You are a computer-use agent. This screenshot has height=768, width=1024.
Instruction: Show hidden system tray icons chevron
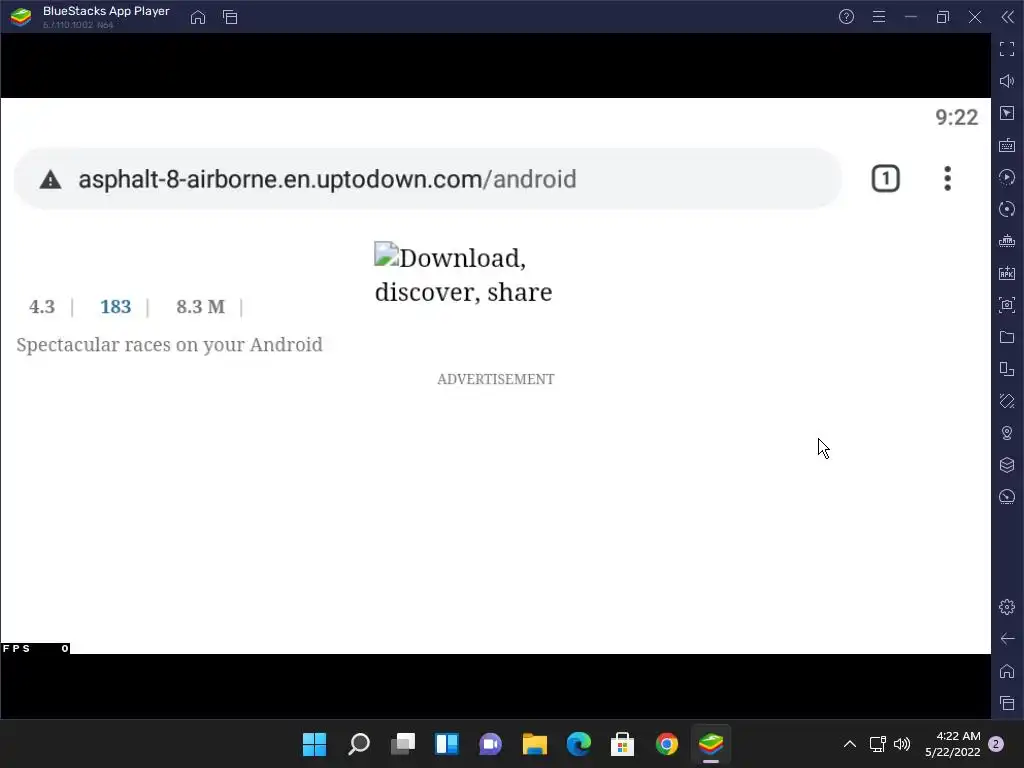pyautogui.click(x=850, y=744)
